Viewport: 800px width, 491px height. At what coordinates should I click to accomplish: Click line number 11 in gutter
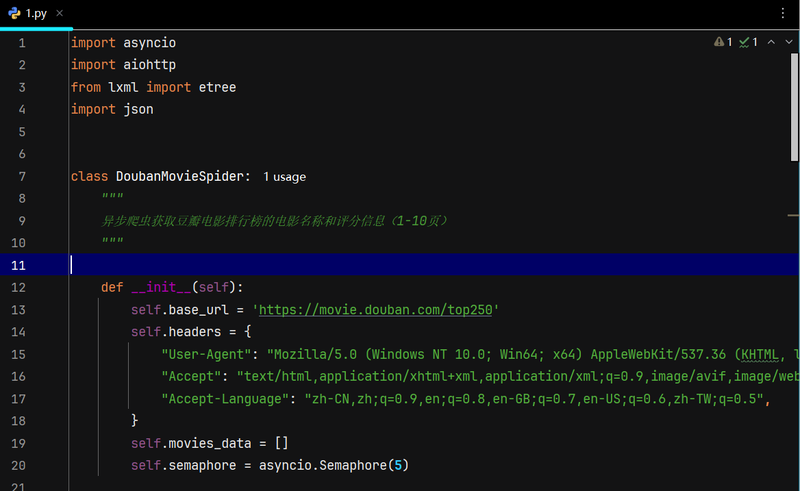point(18,265)
